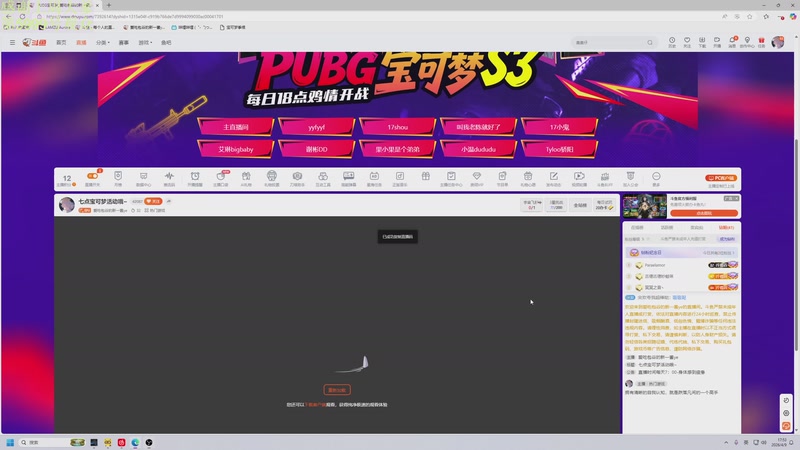Open the Video Recording play icon
The width and height of the screenshot is (800, 450).
click(579, 178)
